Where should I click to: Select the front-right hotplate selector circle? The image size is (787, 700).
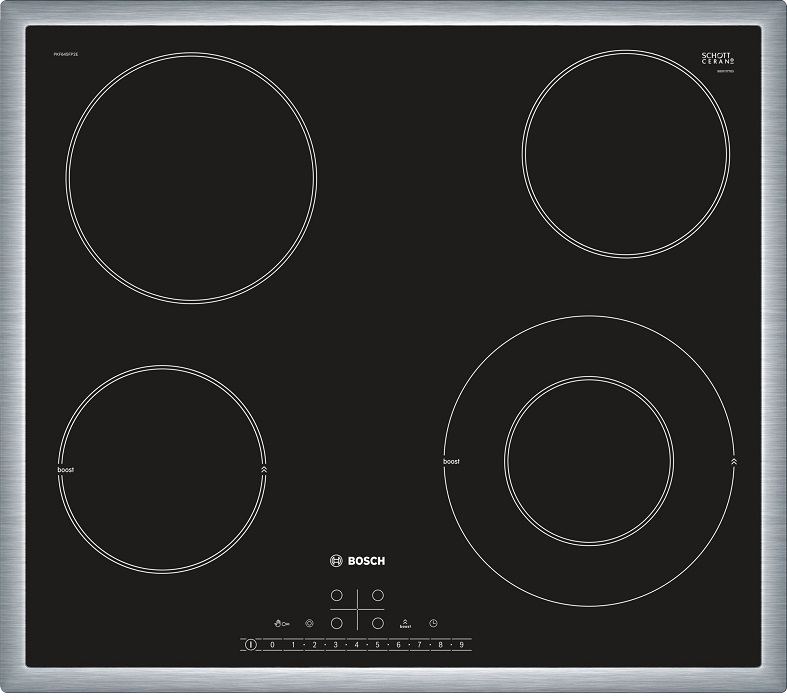[x=378, y=623]
